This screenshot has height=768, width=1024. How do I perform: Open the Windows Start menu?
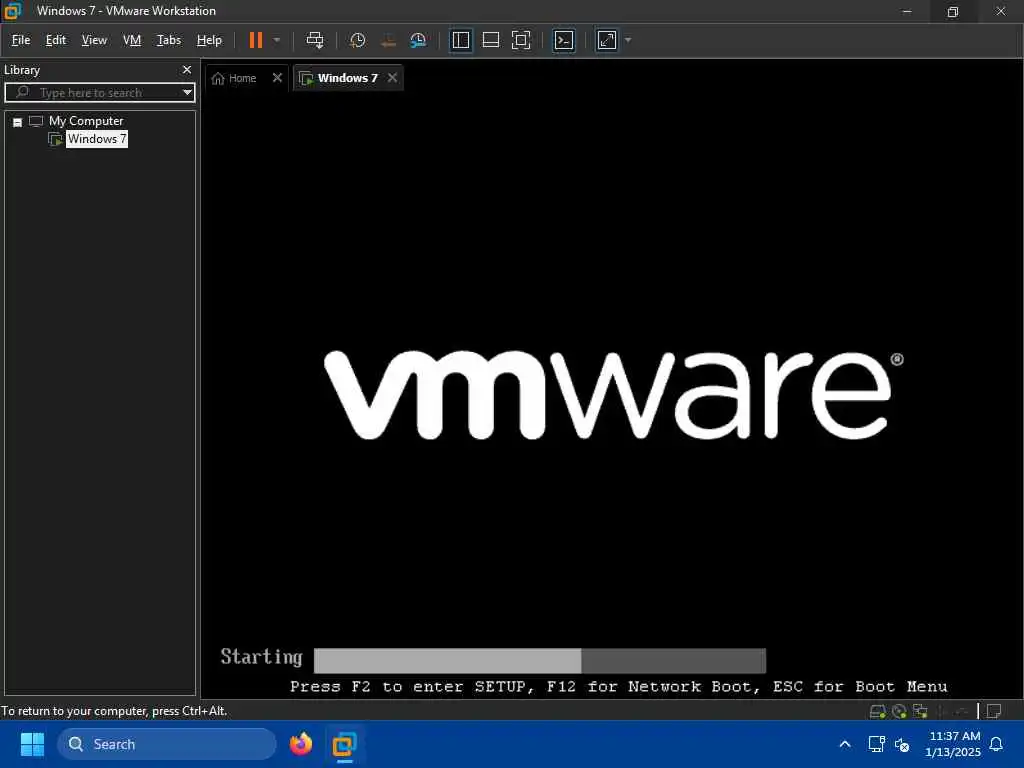[32, 744]
